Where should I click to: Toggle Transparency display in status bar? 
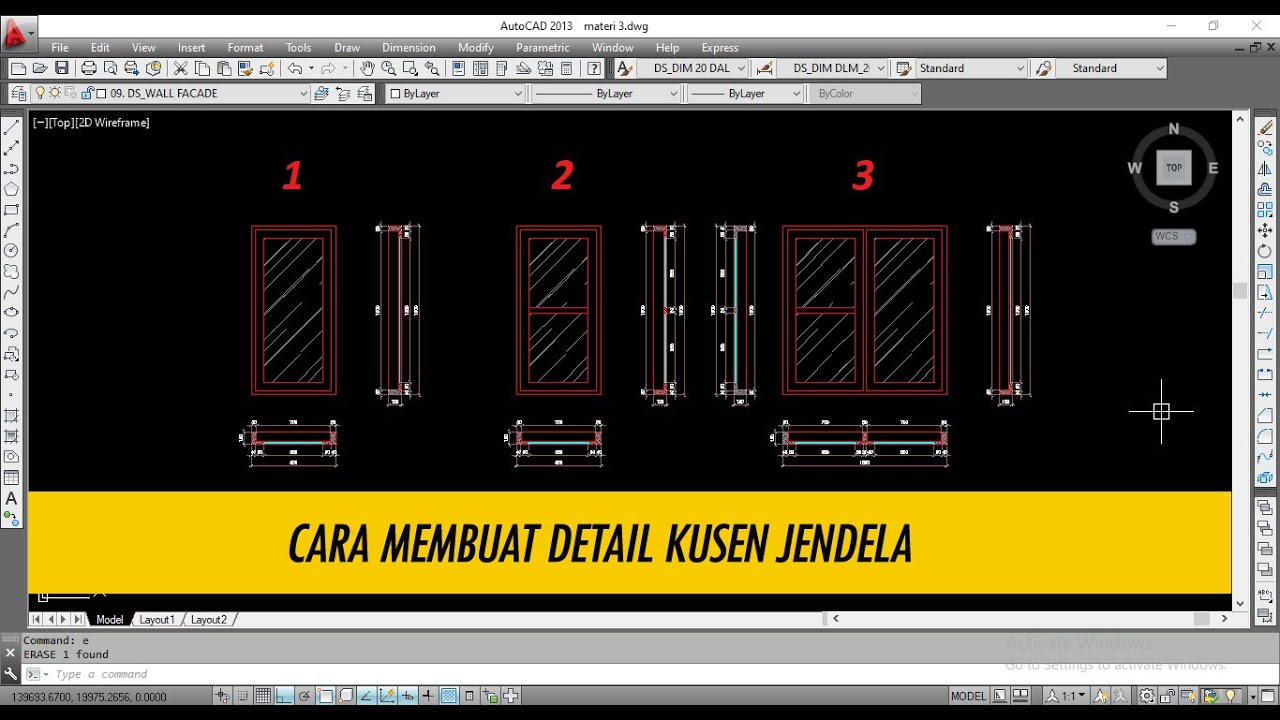coord(449,696)
